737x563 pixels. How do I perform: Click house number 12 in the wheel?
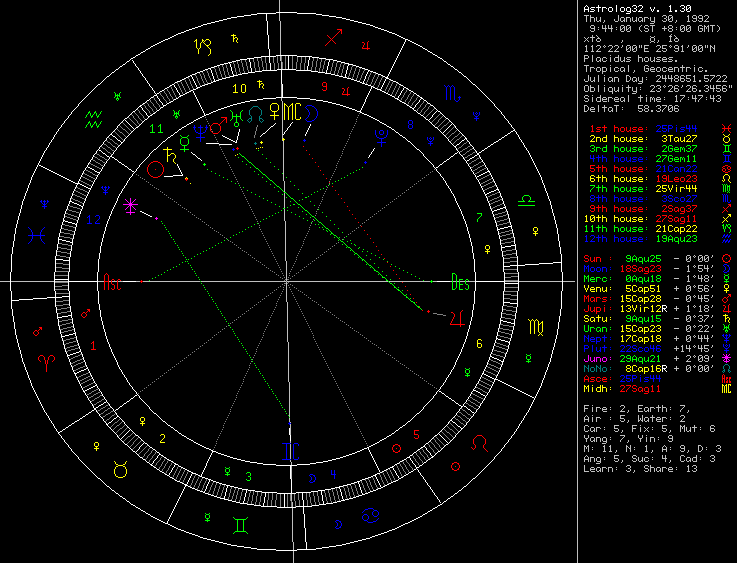tap(94, 219)
